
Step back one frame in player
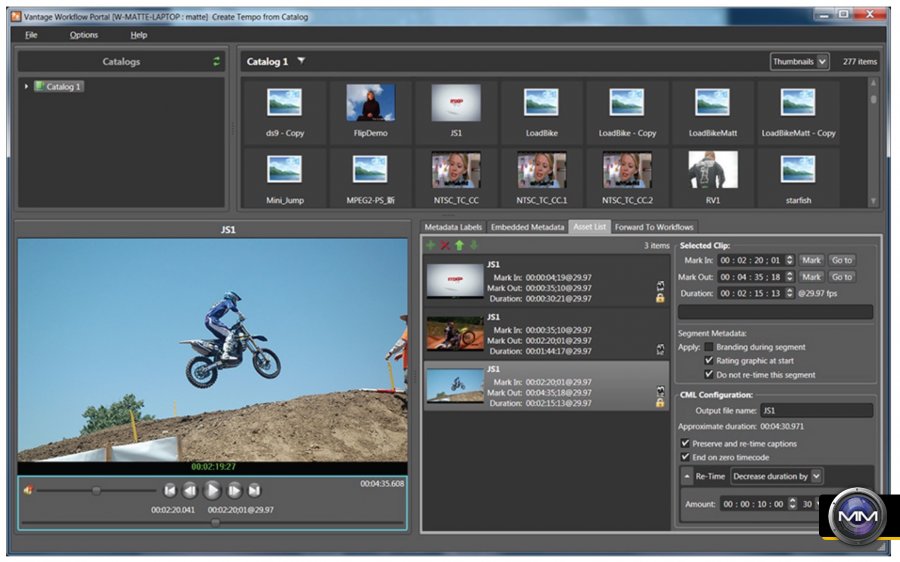(189, 490)
